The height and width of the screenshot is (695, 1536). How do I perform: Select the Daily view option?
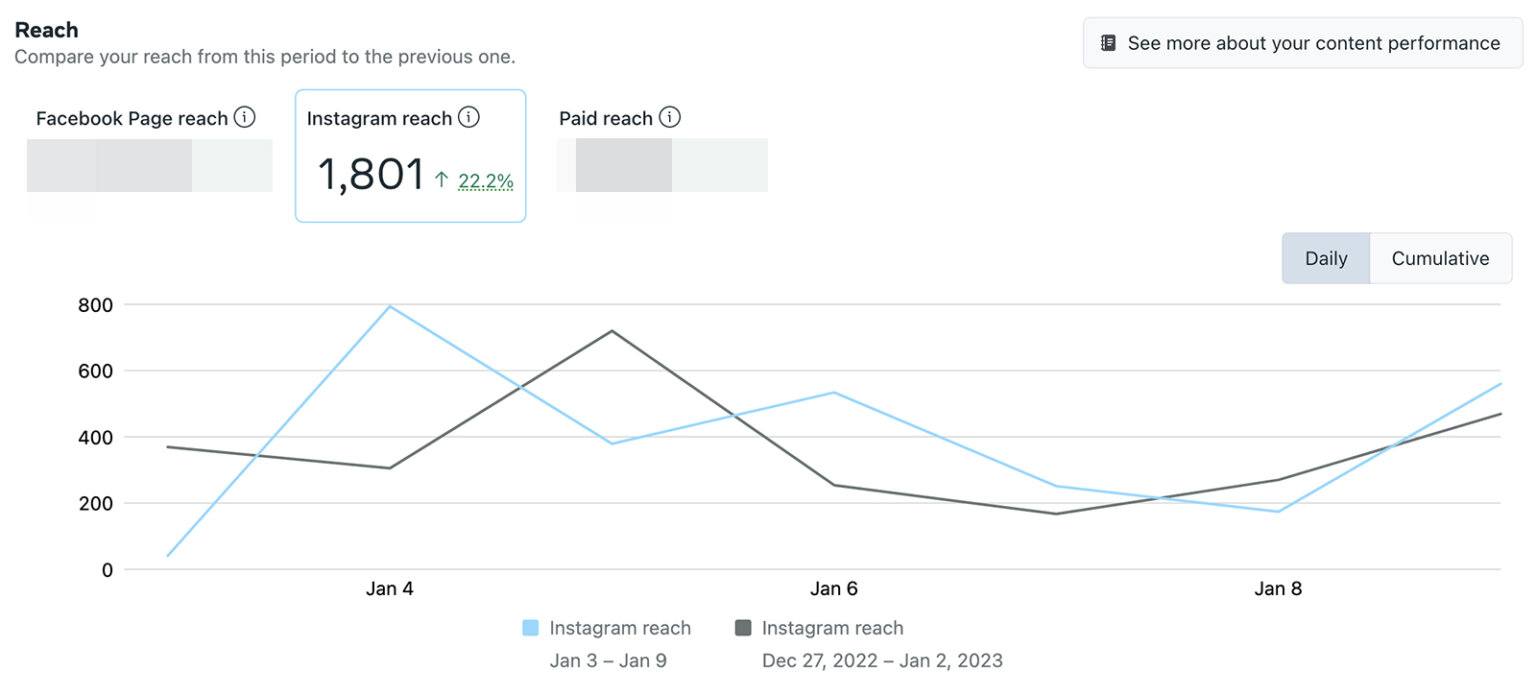[x=1325, y=257]
